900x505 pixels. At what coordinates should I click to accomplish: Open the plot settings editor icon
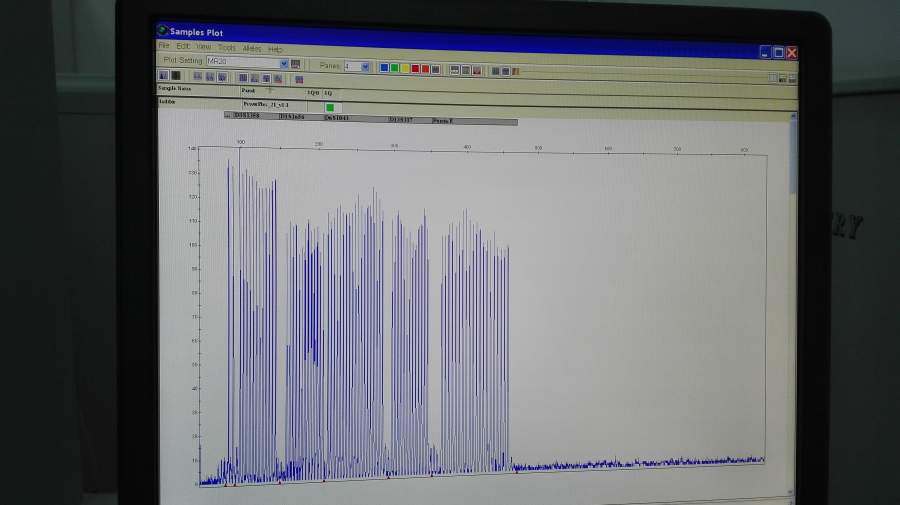tap(296, 64)
